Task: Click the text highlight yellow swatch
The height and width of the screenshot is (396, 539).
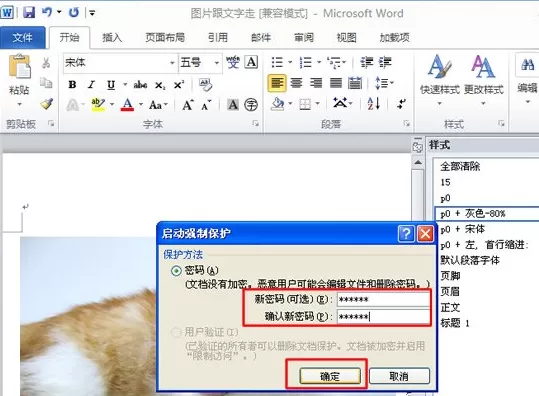Action: click(98, 104)
